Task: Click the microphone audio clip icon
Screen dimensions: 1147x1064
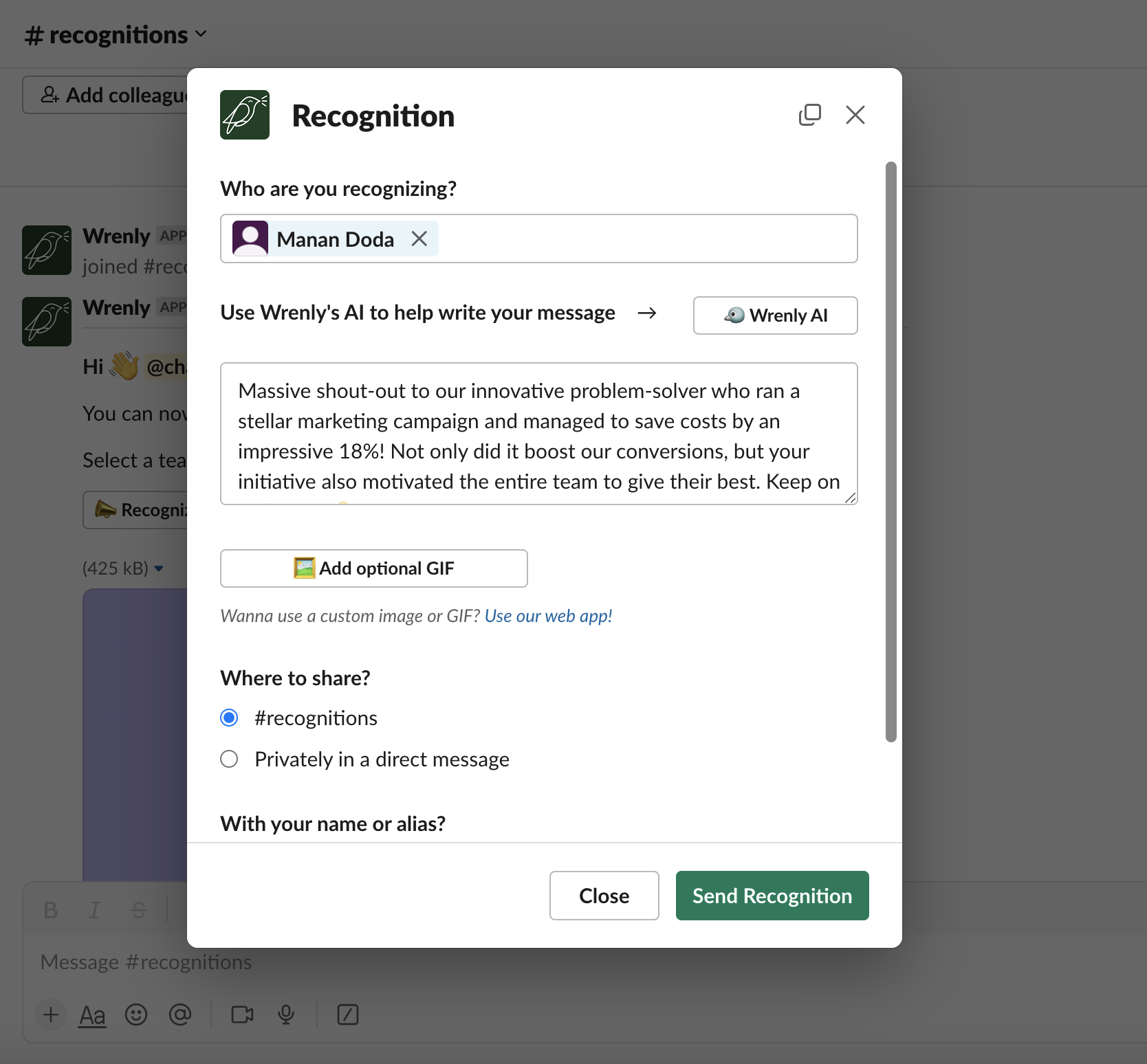Action: (x=286, y=1015)
